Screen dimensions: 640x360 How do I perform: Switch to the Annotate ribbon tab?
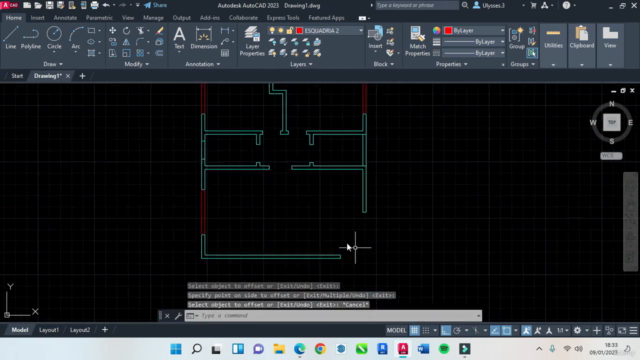point(65,18)
